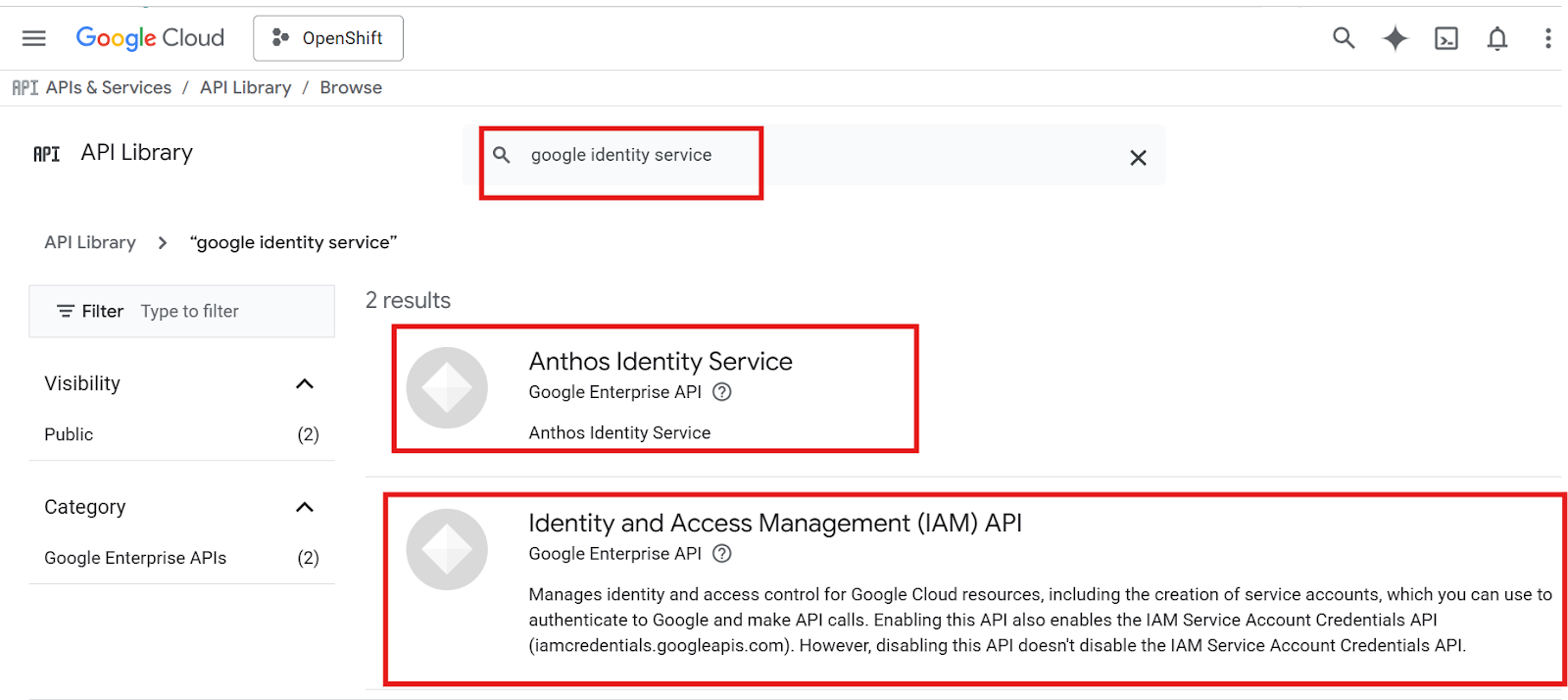Open the three-dot more options menu

1547,38
